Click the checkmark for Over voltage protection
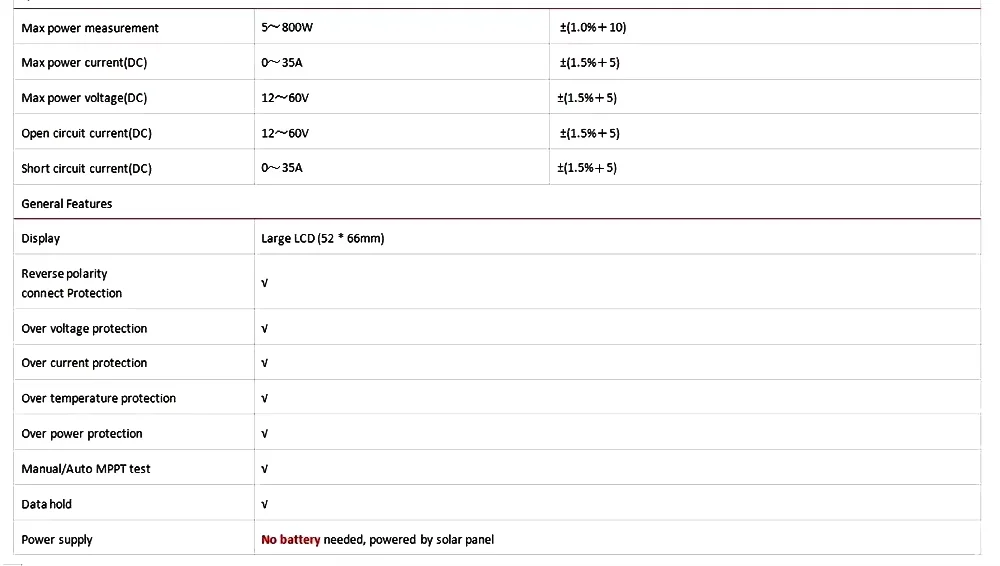The height and width of the screenshot is (566, 1000). pos(265,329)
